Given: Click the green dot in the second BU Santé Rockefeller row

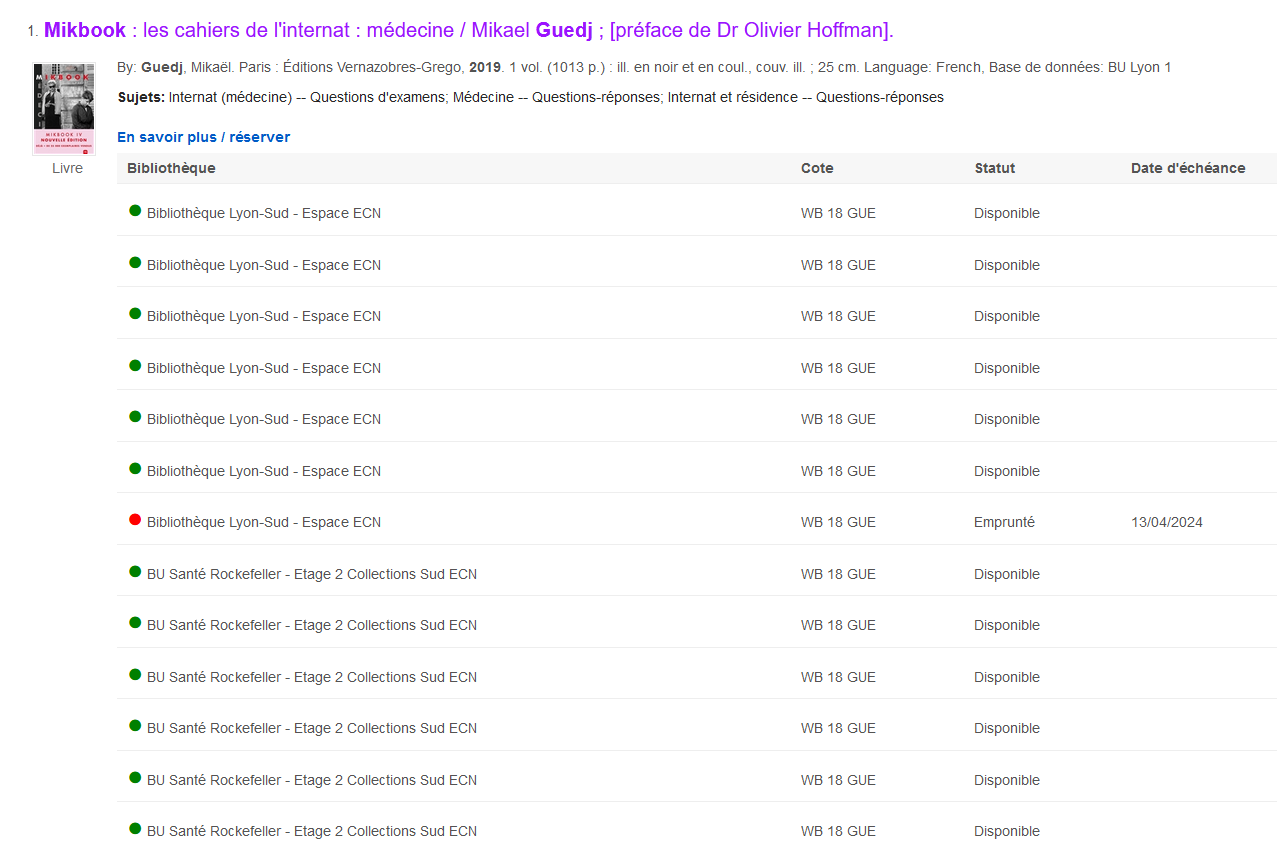Looking at the screenshot, I should point(135,623).
